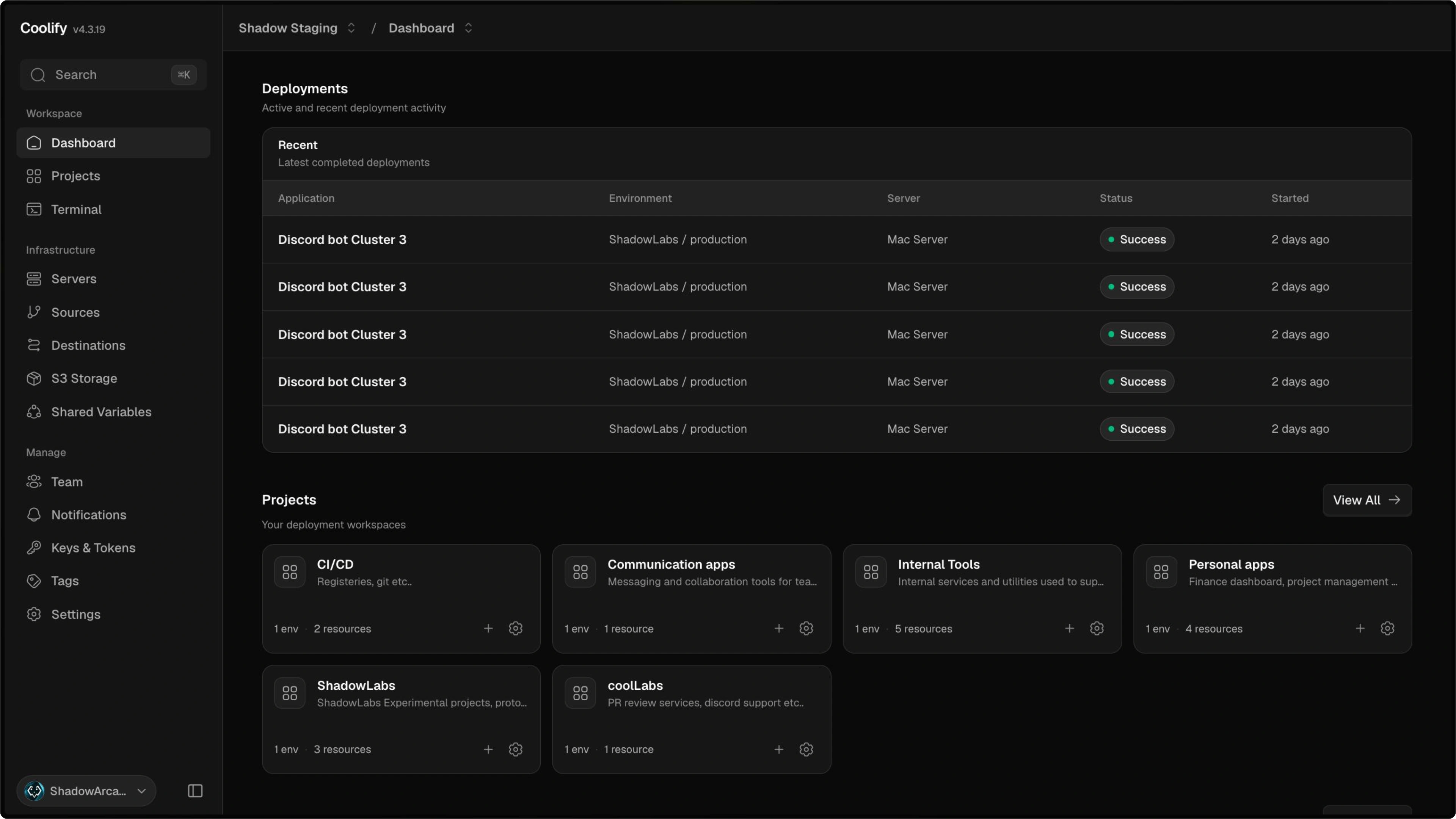Screen dimensions: 1456x819
Task: Click plus icon on Communication apps card
Action: [779, 629]
